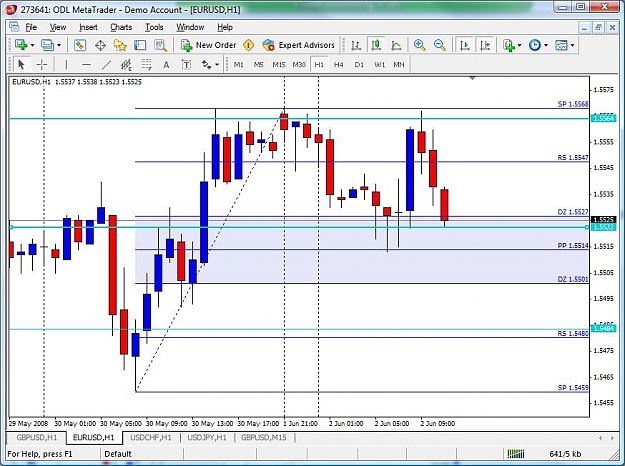Expand the Indicators dropdown arrow
The height and width of the screenshot is (466, 625).
pyautogui.click(x=519, y=45)
